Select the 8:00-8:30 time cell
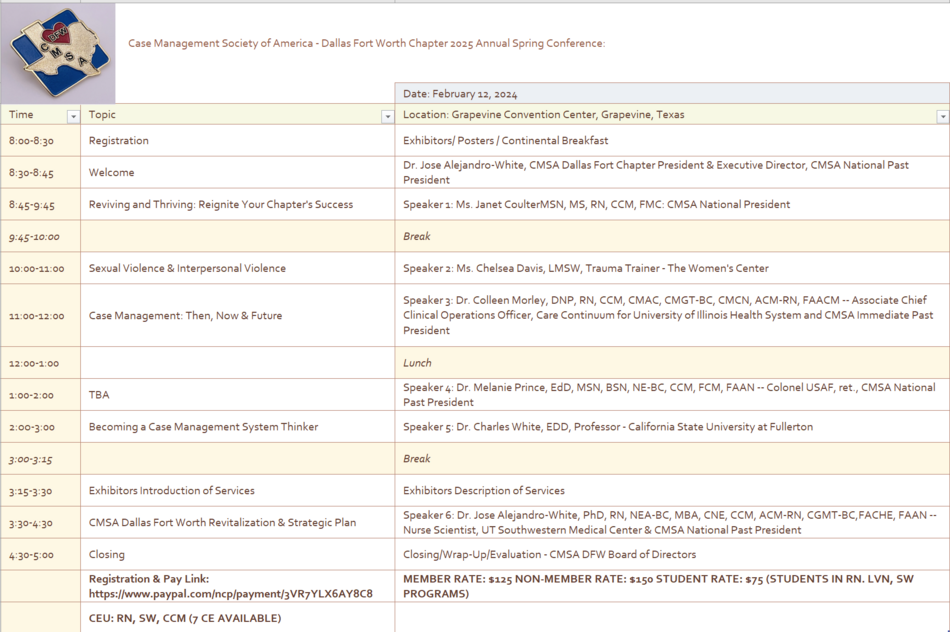Viewport: 950px width, 632px height. point(41,141)
